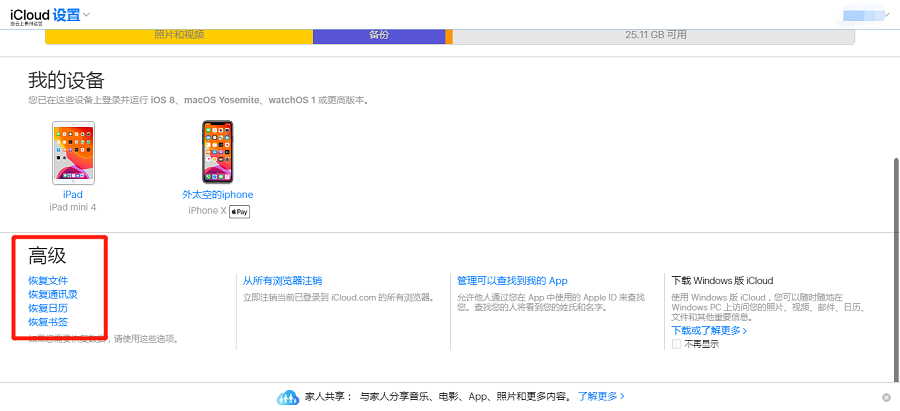The image size is (900, 411).
Task: Click 恢复日历 link
Action: point(48,308)
